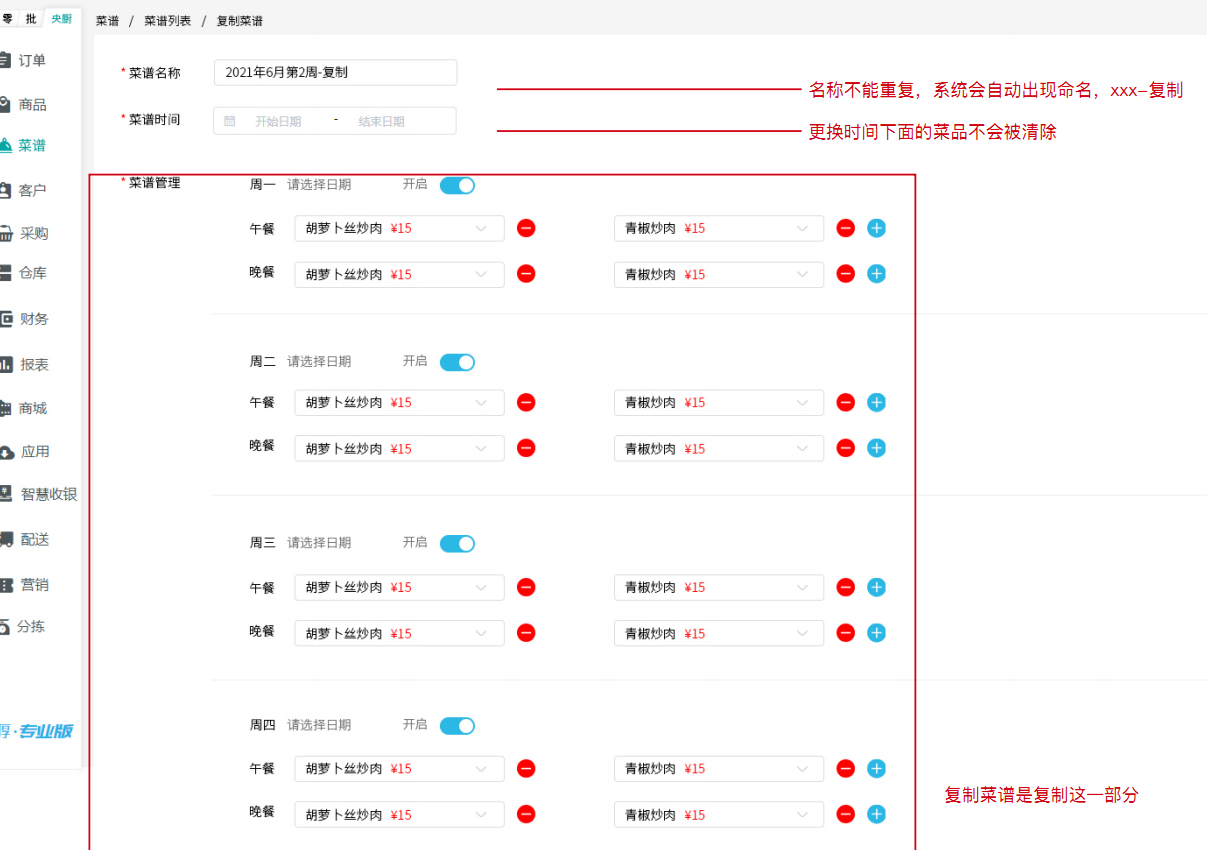Add a dish to 周二 晚餐 with plus icon

(x=876, y=448)
